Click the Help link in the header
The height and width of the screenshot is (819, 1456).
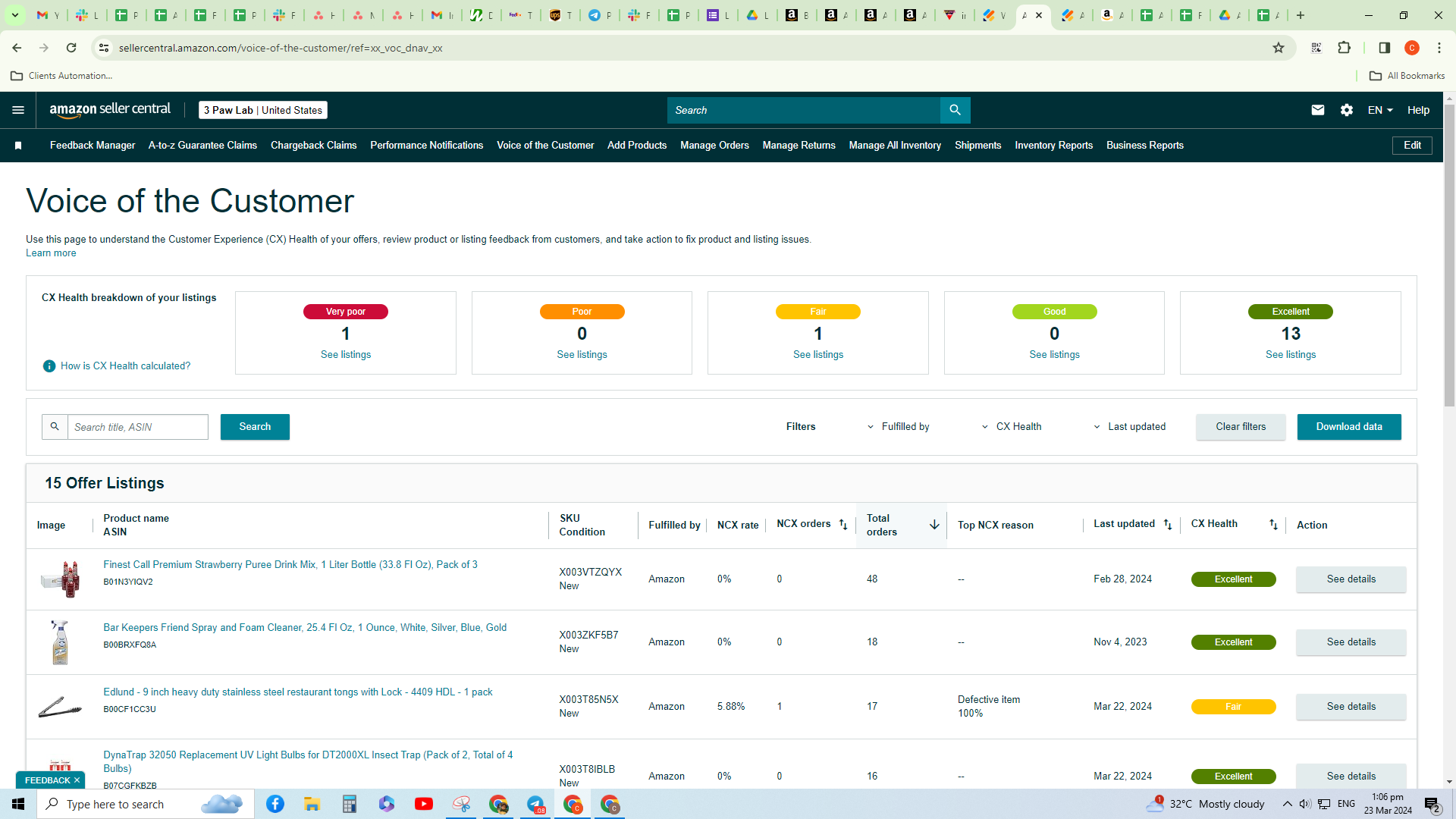pyautogui.click(x=1418, y=110)
